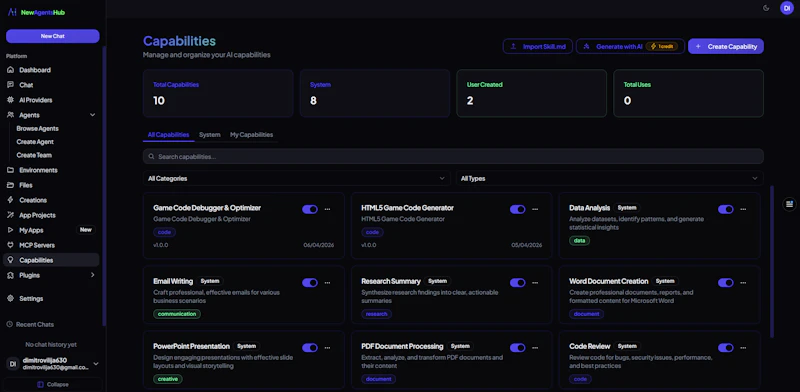Collapse the sidebar with the Collapse button

(53, 384)
